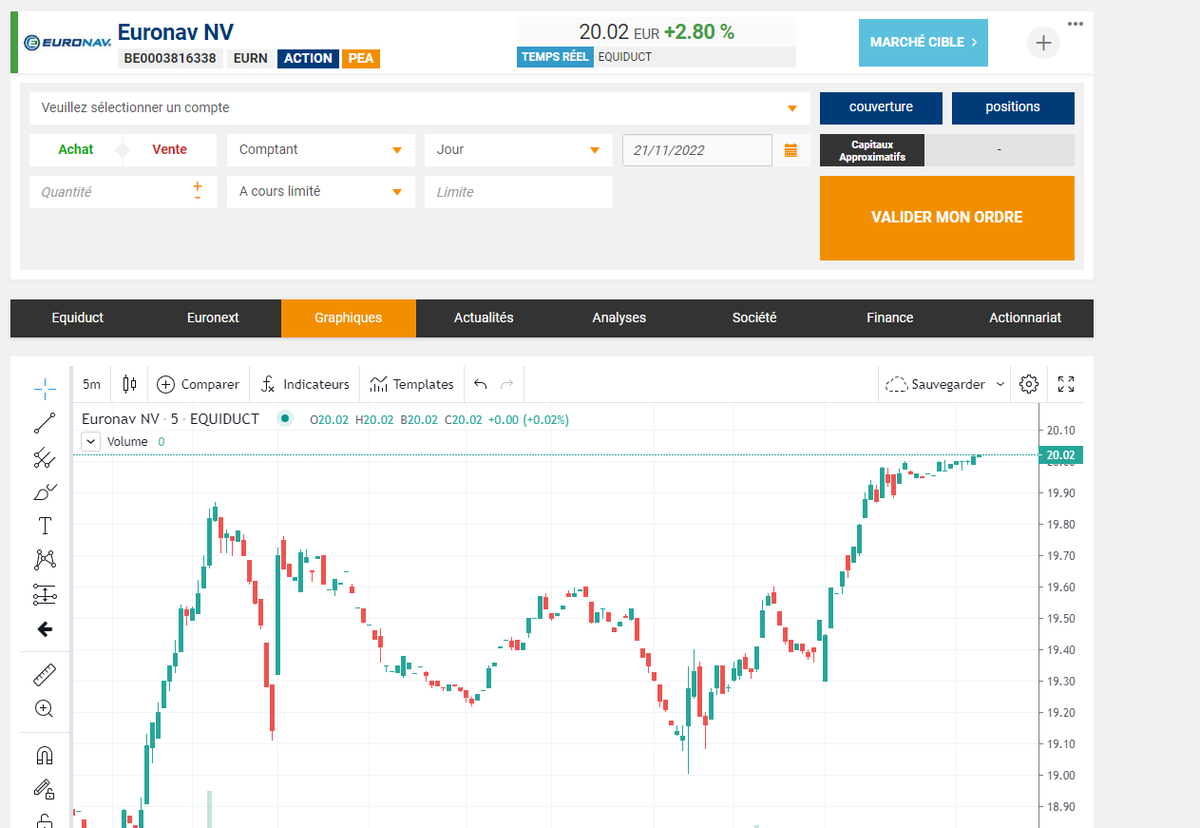Image resolution: width=1200 pixels, height=828 pixels.
Task: Collapse the Volume indicator legend
Action: tap(90, 441)
